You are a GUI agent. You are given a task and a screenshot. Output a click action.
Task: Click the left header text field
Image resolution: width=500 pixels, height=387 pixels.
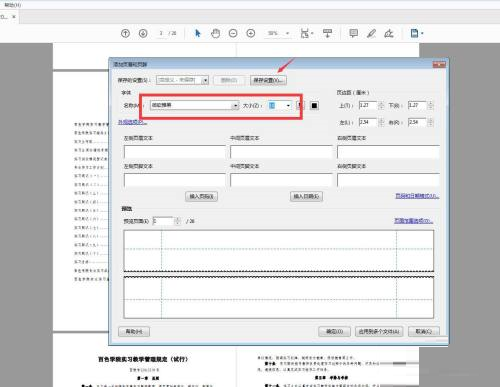175,152
